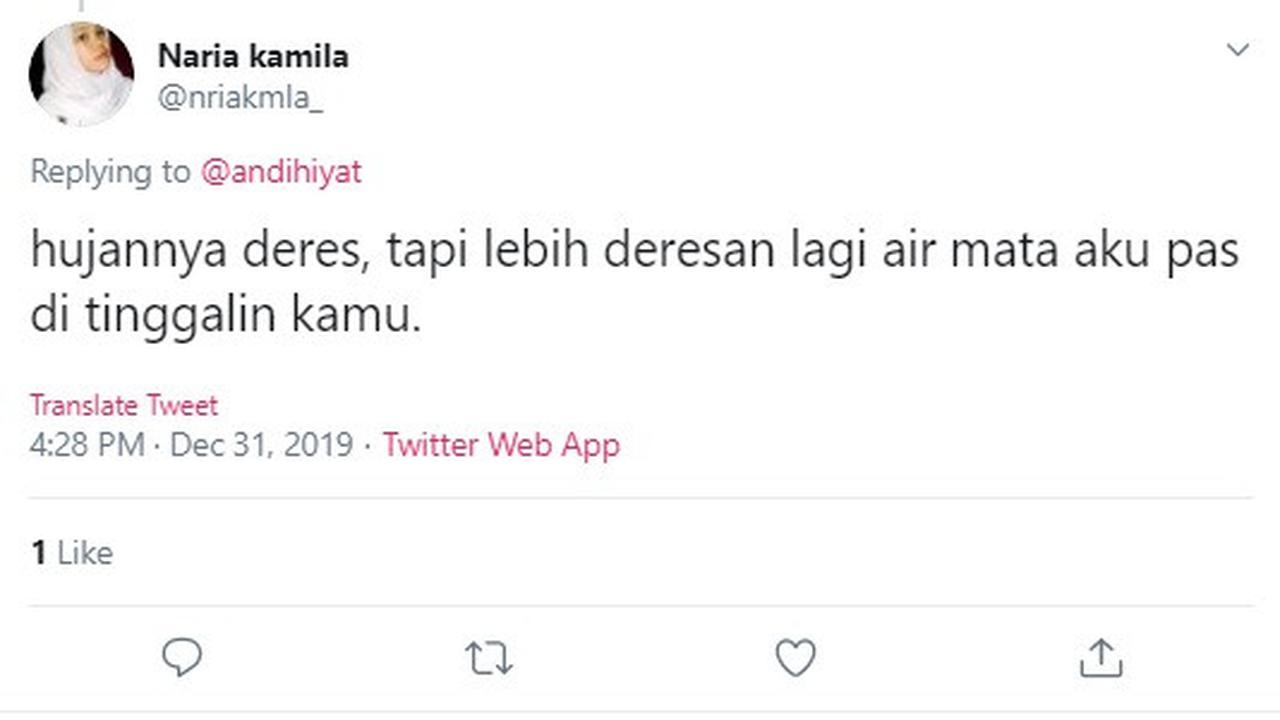1280x720 pixels.
Task: Open Naria kamila's profile picture
Action: (x=81, y=74)
